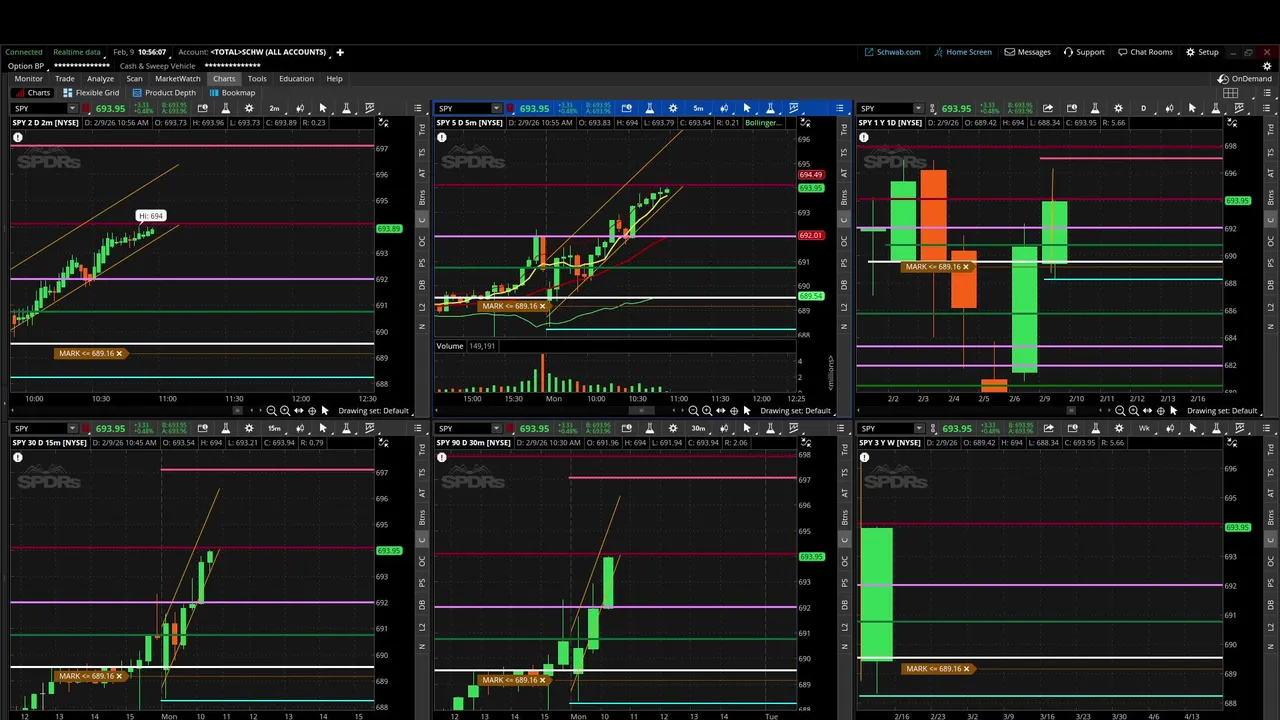This screenshot has height=720, width=1280.
Task: Open 5m timeframe selector on middle top chart
Action: click(699, 108)
